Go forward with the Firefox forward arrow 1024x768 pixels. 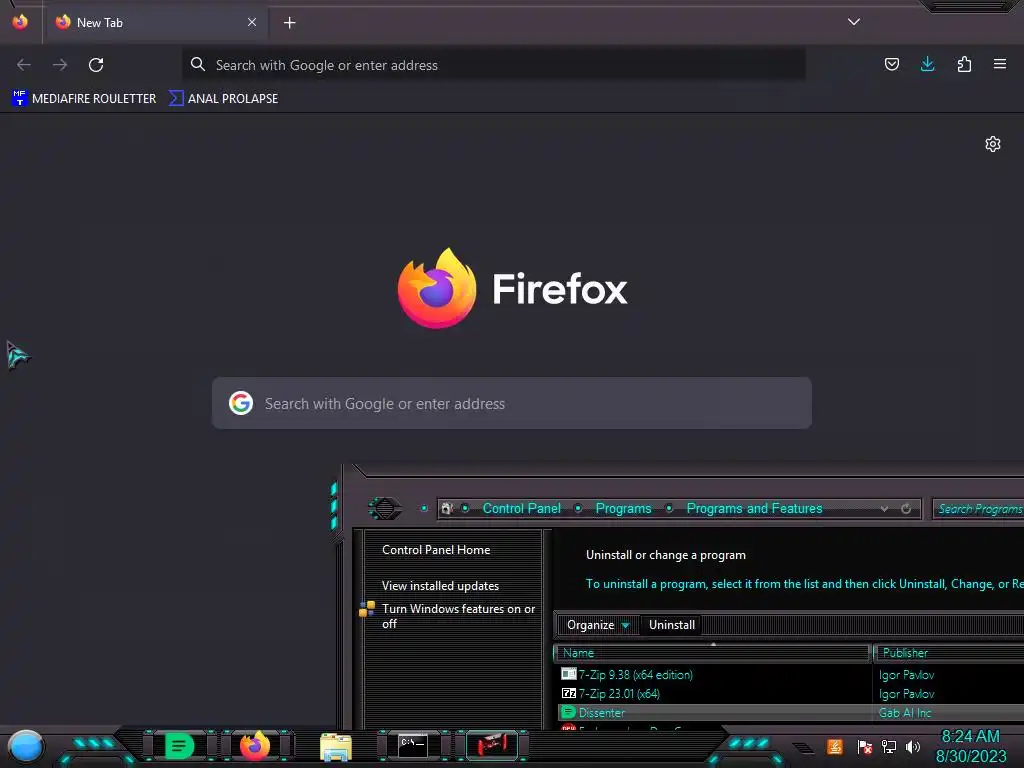(60, 65)
